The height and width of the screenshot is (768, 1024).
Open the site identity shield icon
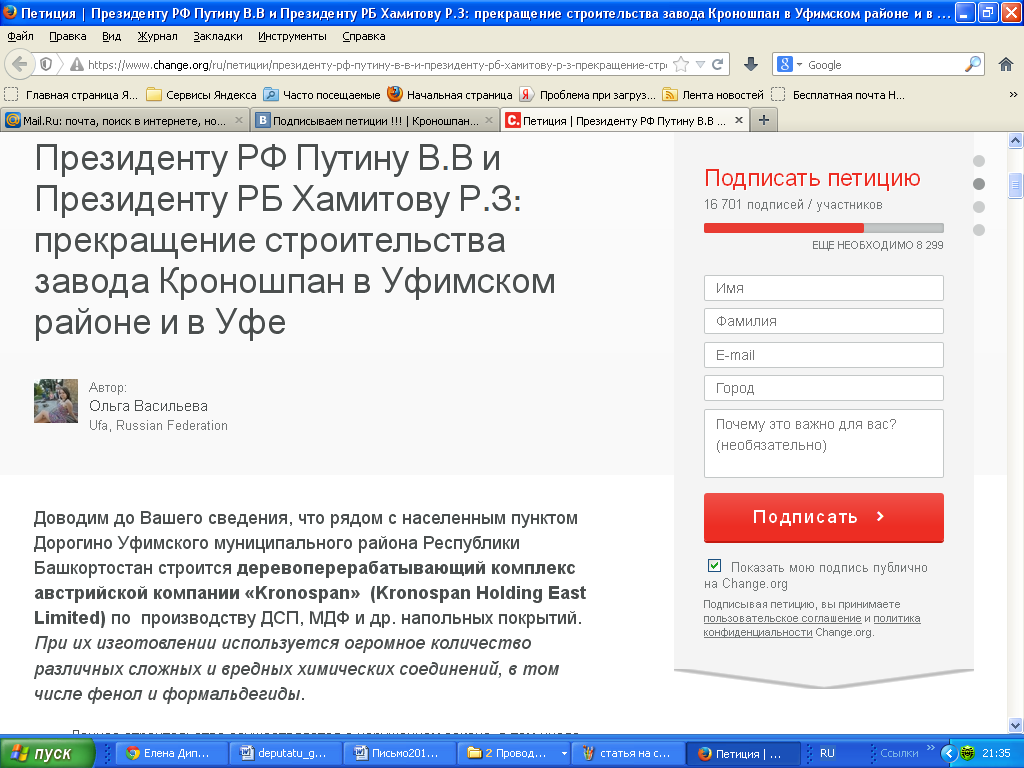coord(46,64)
